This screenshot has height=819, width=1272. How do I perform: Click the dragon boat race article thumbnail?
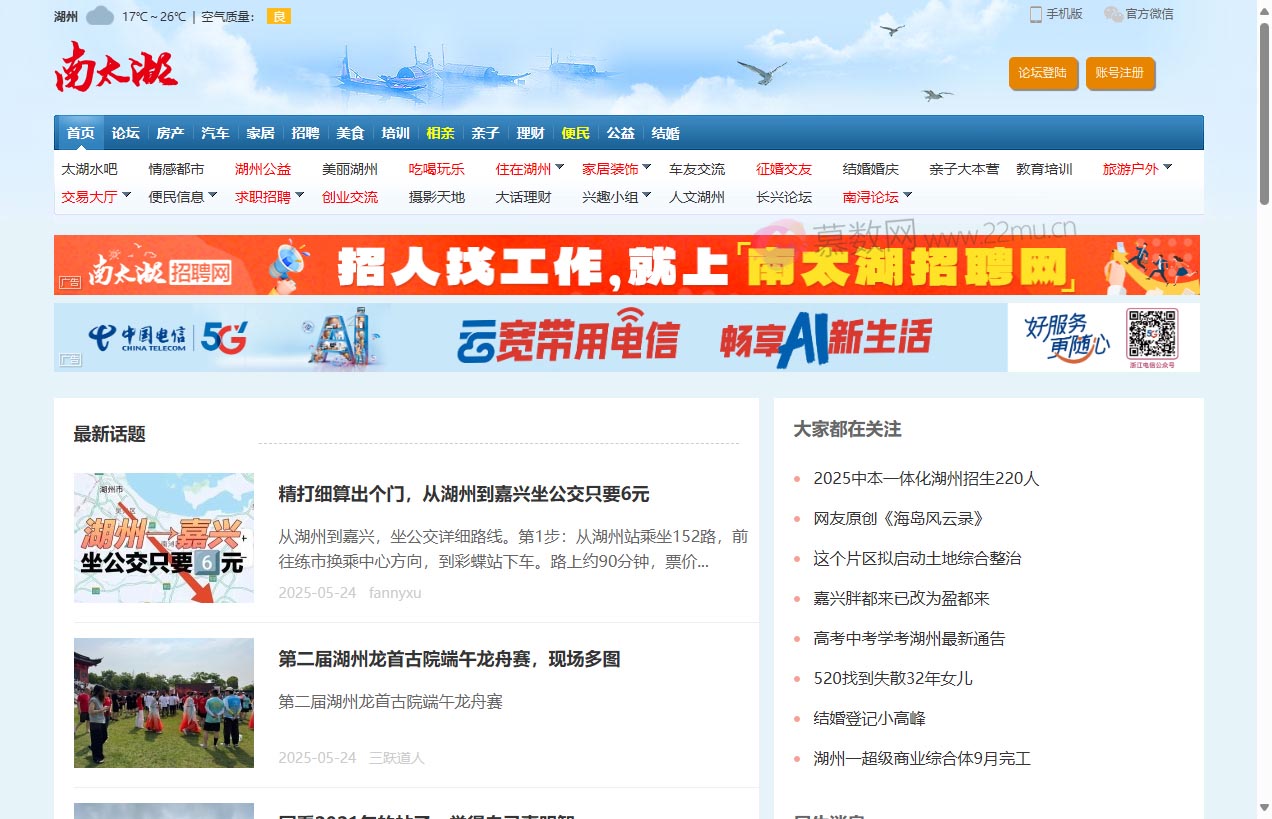[164, 702]
